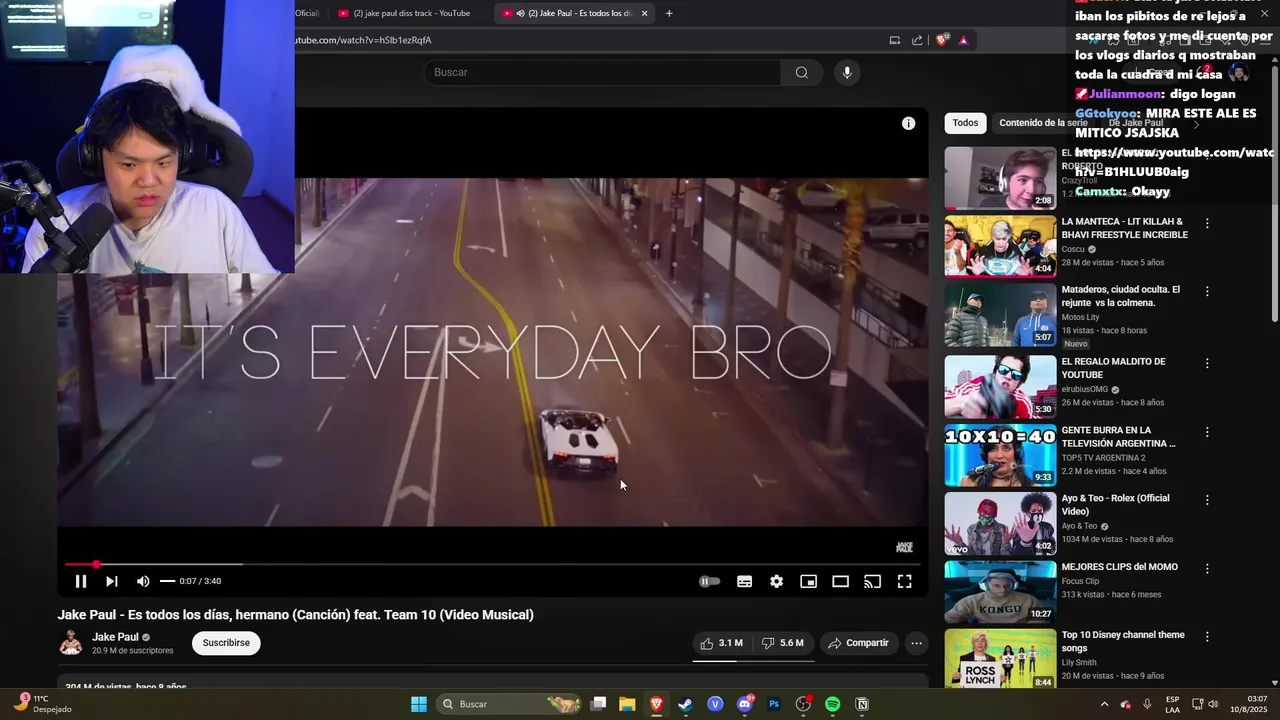Viewport: 1280px width, 720px height.
Task: Adjust the player volume slider
Action: tap(168, 581)
